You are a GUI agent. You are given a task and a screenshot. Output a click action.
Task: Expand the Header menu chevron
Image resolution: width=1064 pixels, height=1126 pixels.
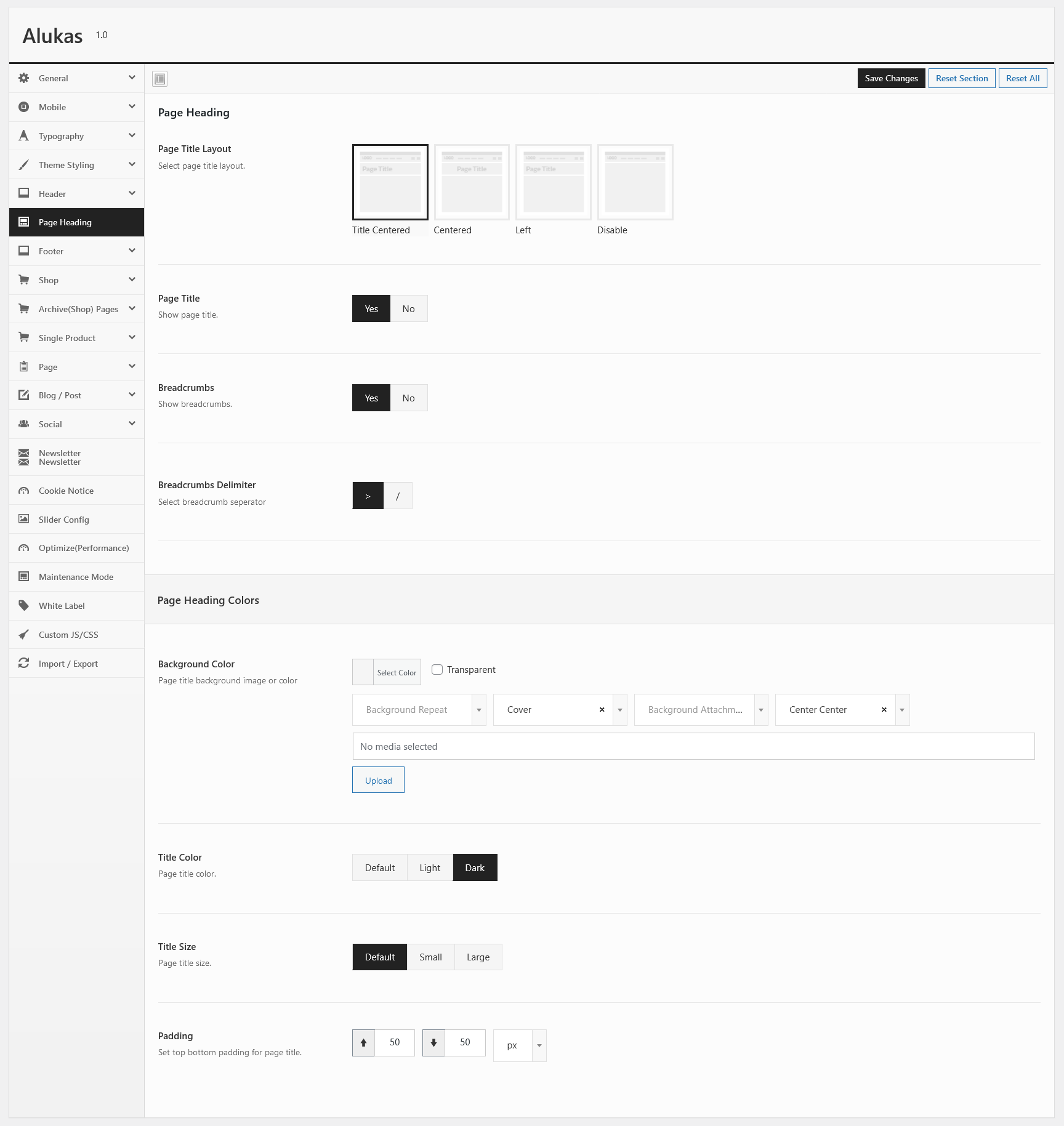[x=132, y=194]
